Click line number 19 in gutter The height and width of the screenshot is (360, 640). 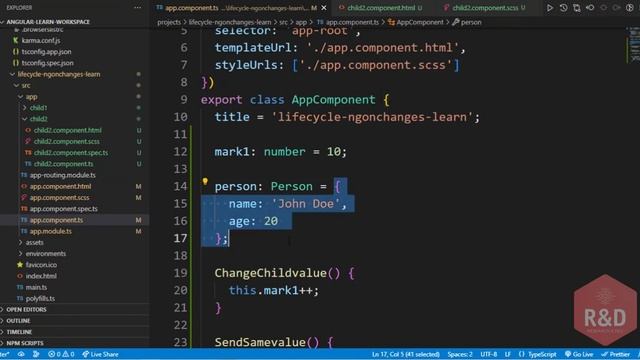(x=180, y=273)
